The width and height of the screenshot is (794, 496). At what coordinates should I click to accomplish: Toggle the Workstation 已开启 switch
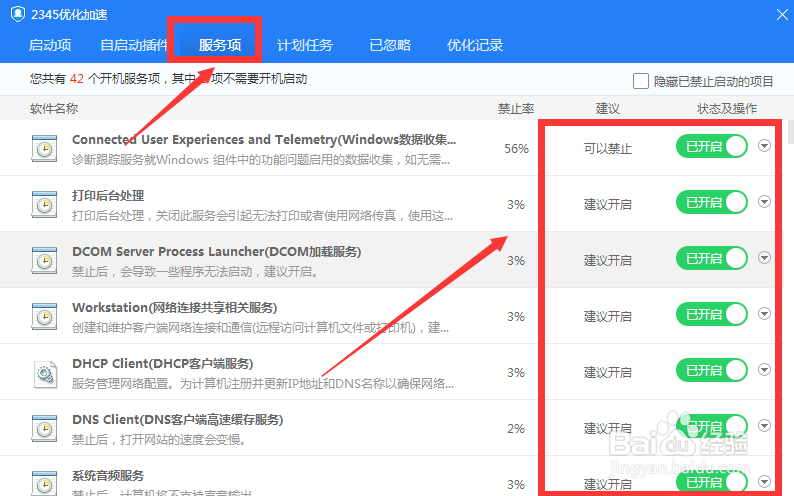tap(712, 314)
